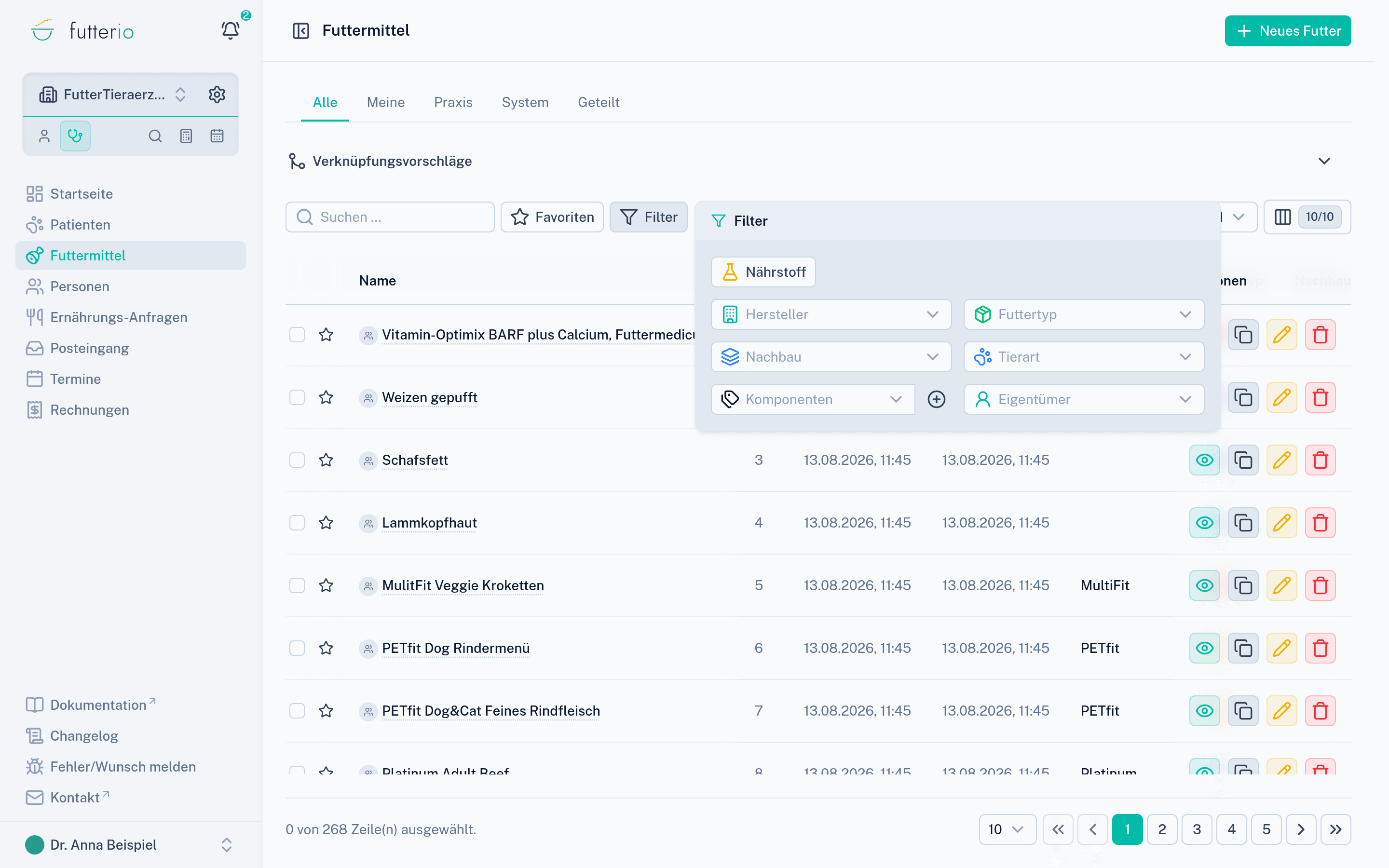Tick checkbox for Schafsfett row
The image size is (1389, 868).
pyautogui.click(x=297, y=460)
